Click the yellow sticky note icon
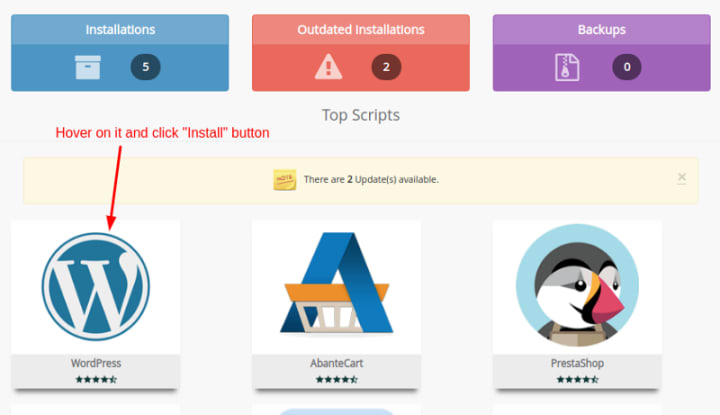The height and width of the screenshot is (415, 720). (285, 179)
